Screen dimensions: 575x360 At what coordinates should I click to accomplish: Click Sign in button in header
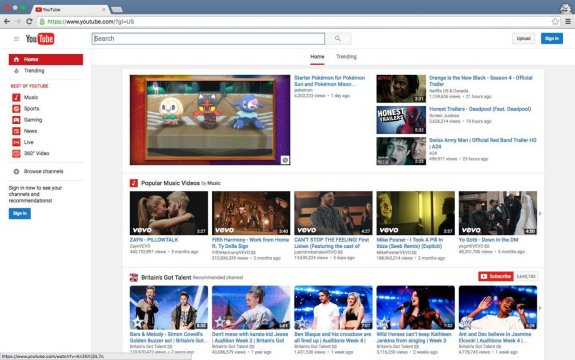pyautogui.click(x=552, y=38)
